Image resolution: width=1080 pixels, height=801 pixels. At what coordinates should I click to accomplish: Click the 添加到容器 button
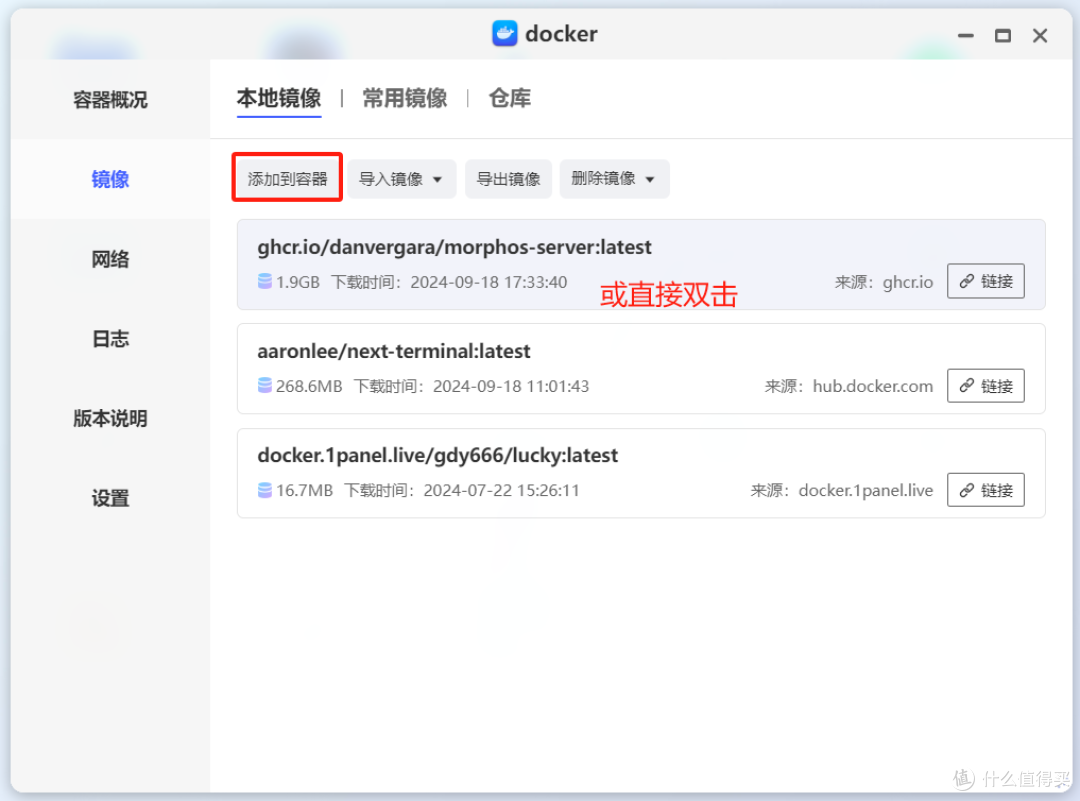pos(287,178)
